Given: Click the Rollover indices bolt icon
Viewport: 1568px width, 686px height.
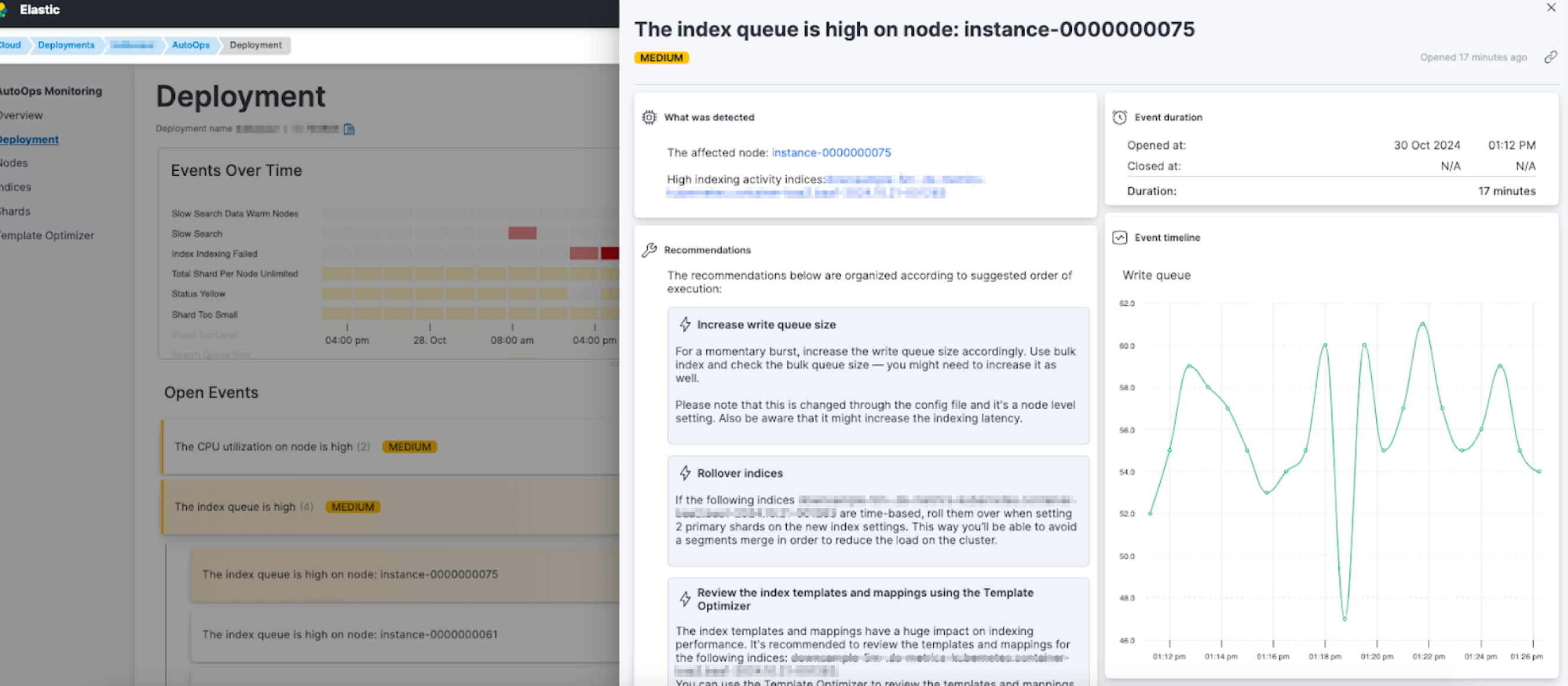Looking at the screenshot, I should pyautogui.click(x=685, y=473).
